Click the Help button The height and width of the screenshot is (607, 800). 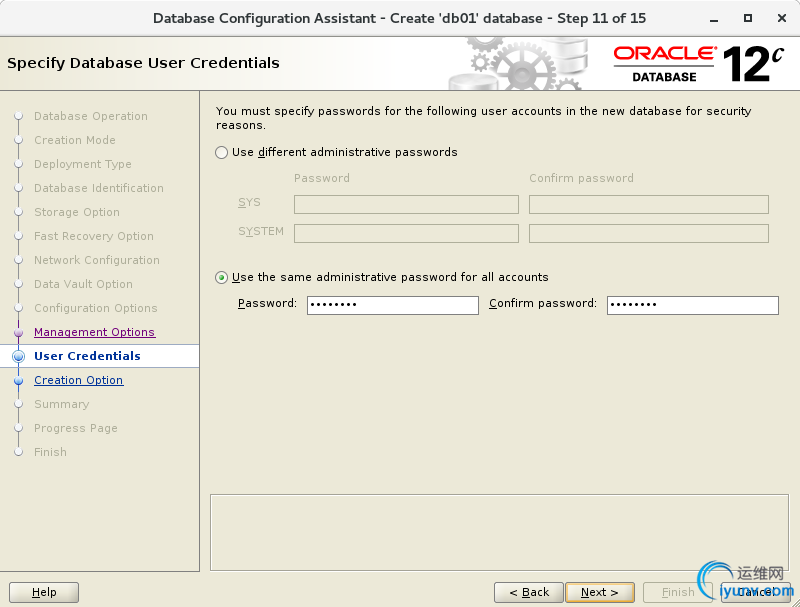[44, 592]
